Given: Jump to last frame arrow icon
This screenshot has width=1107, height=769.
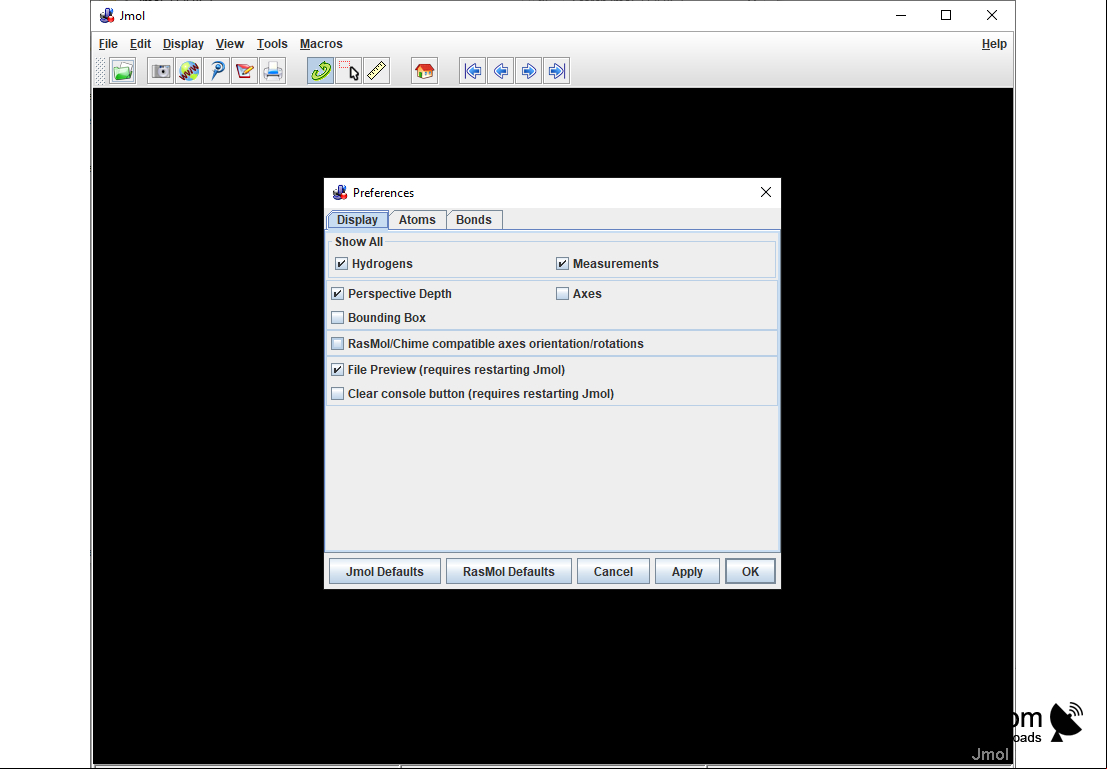Looking at the screenshot, I should [556, 71].
